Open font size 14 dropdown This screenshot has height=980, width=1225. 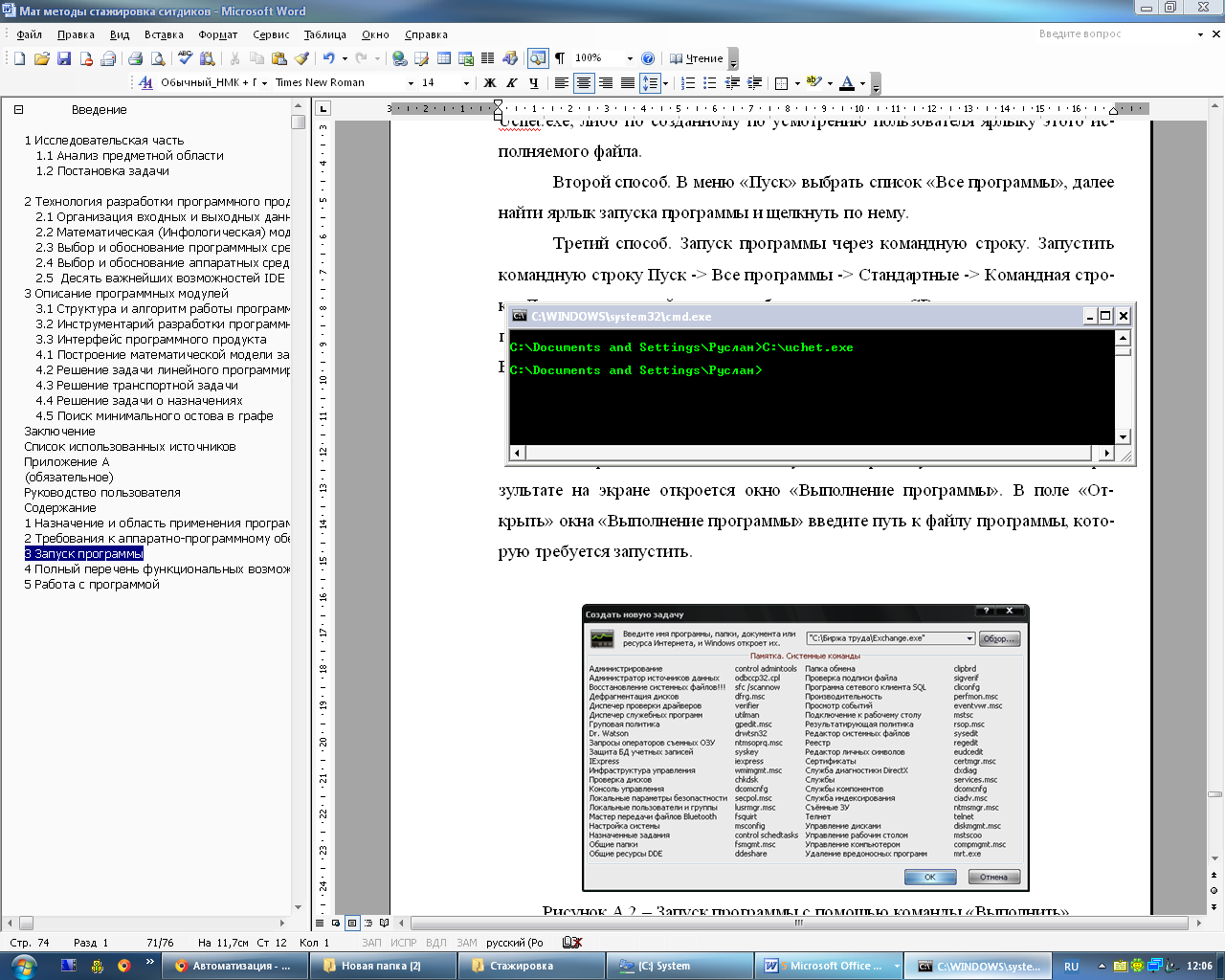[x=466, y=83]
